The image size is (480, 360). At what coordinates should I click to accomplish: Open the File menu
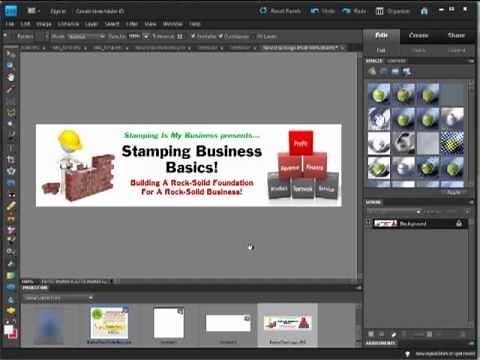[x=10, y=24]
